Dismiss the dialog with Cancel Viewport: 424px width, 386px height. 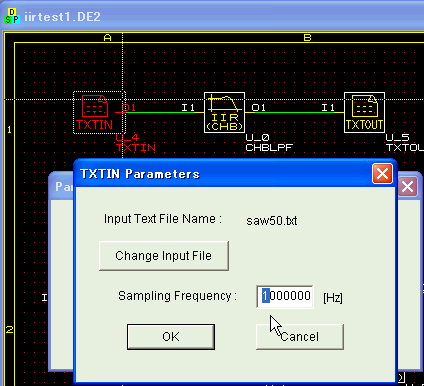pyautogui.click(x=300, y=337)
